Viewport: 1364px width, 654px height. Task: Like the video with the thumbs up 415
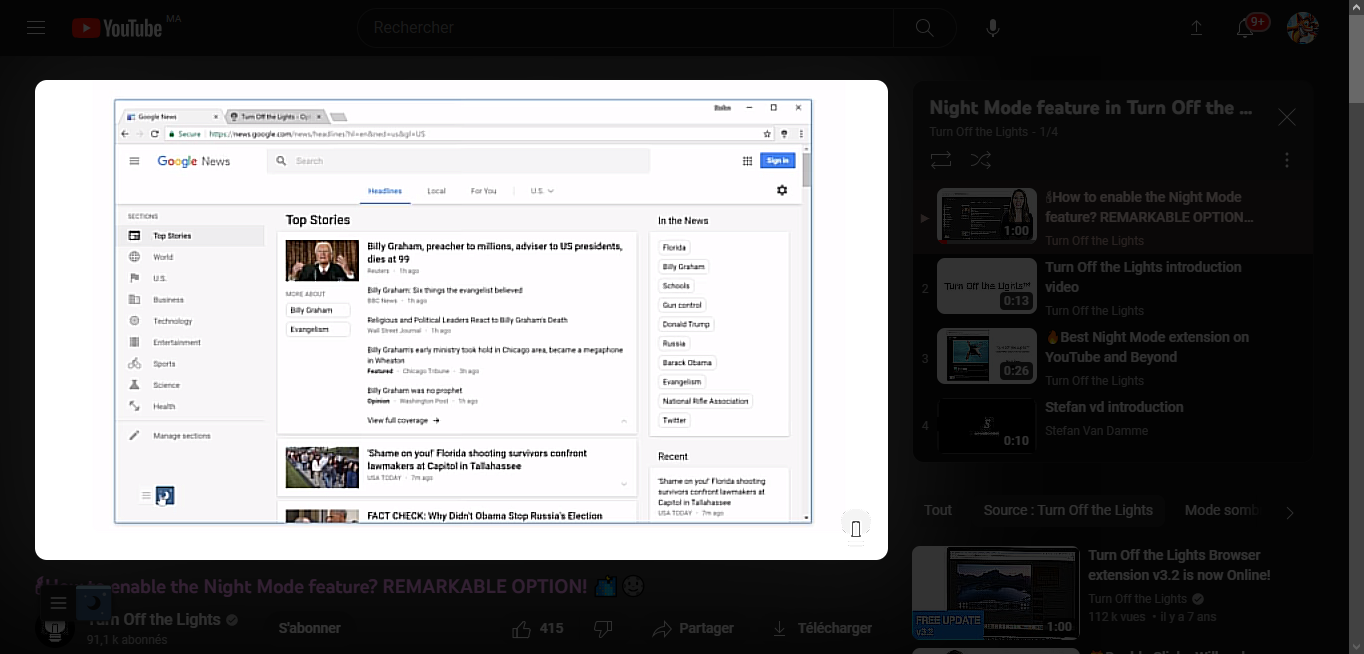tap(538, 628)
